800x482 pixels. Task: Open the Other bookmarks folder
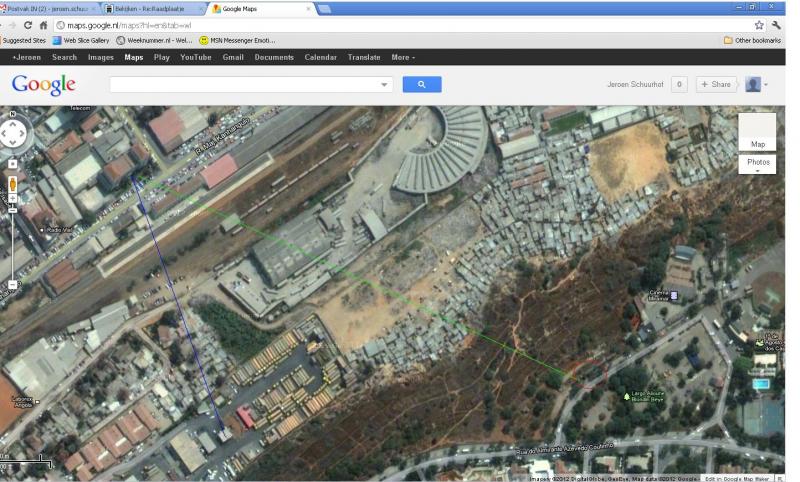tap(753, 40)
